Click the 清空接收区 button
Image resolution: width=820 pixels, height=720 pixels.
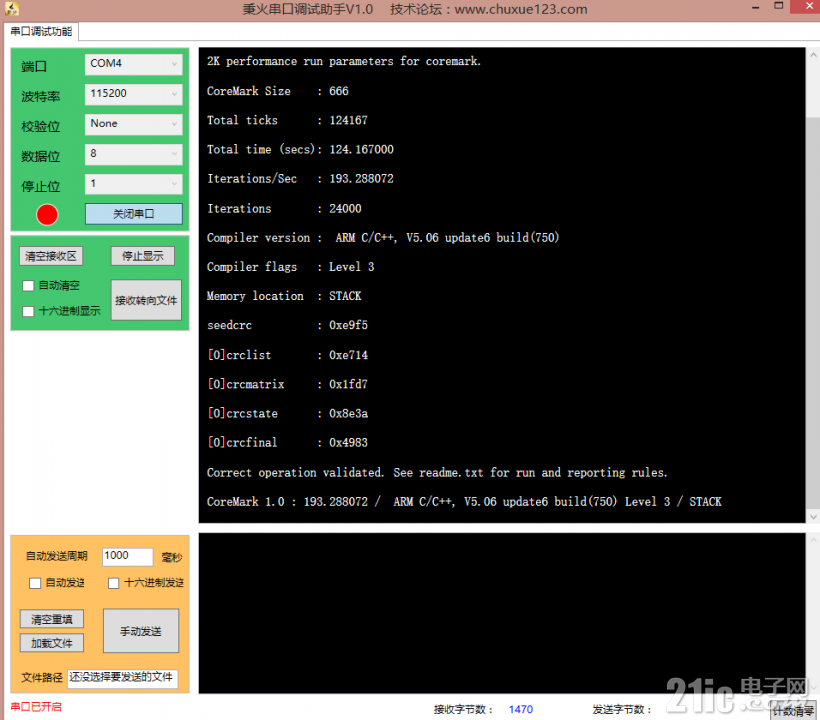click(x=51, y=256)
